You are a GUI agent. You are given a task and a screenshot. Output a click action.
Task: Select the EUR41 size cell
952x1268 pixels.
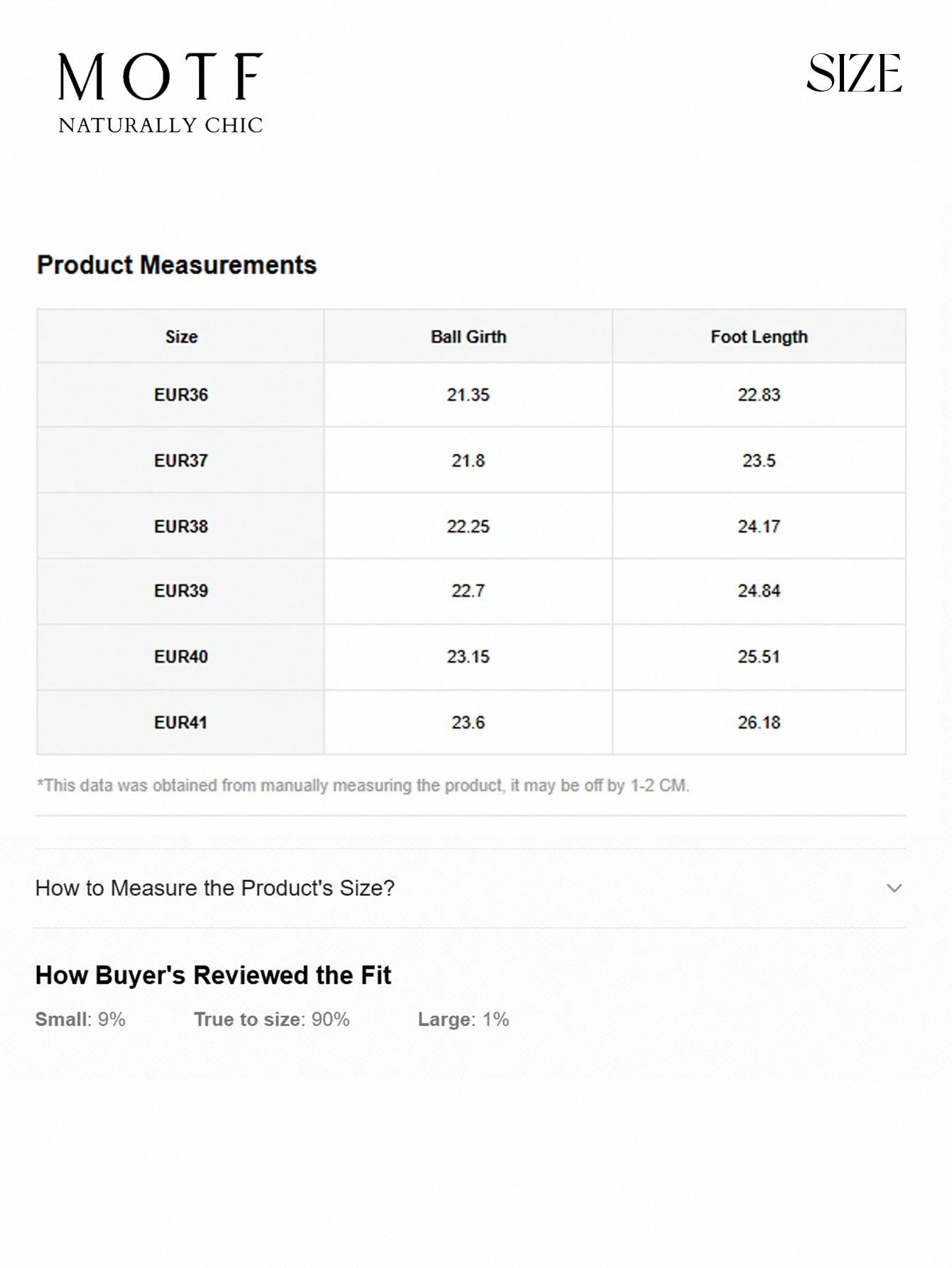181,722
